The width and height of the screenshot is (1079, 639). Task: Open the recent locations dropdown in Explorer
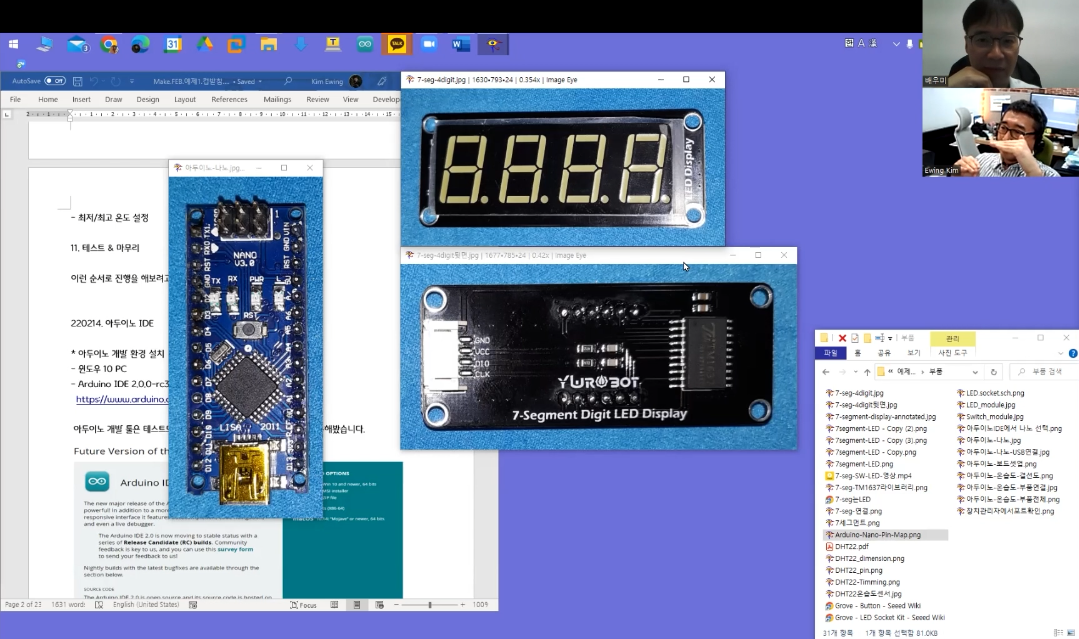(x=855, y=371)
